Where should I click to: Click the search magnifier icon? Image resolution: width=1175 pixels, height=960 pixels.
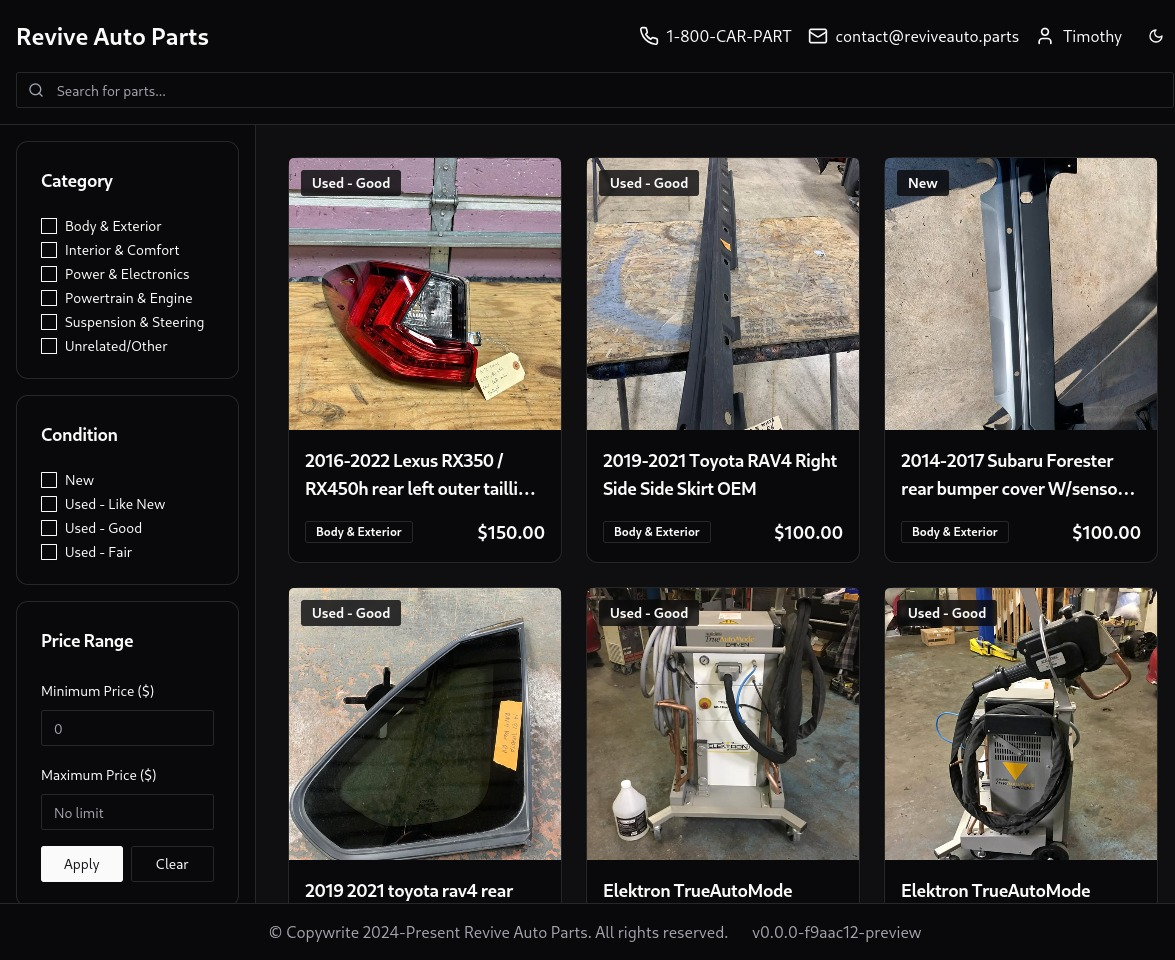click(36, 90)
